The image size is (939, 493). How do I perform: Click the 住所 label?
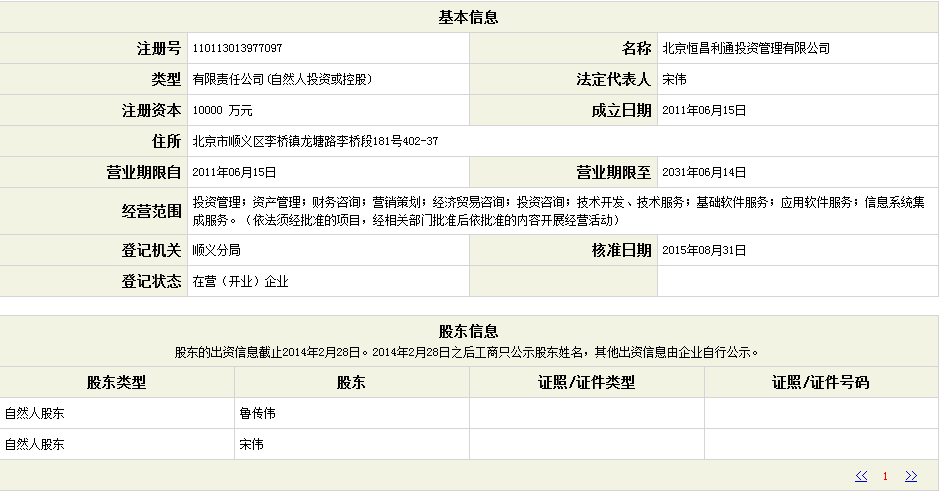166,141
